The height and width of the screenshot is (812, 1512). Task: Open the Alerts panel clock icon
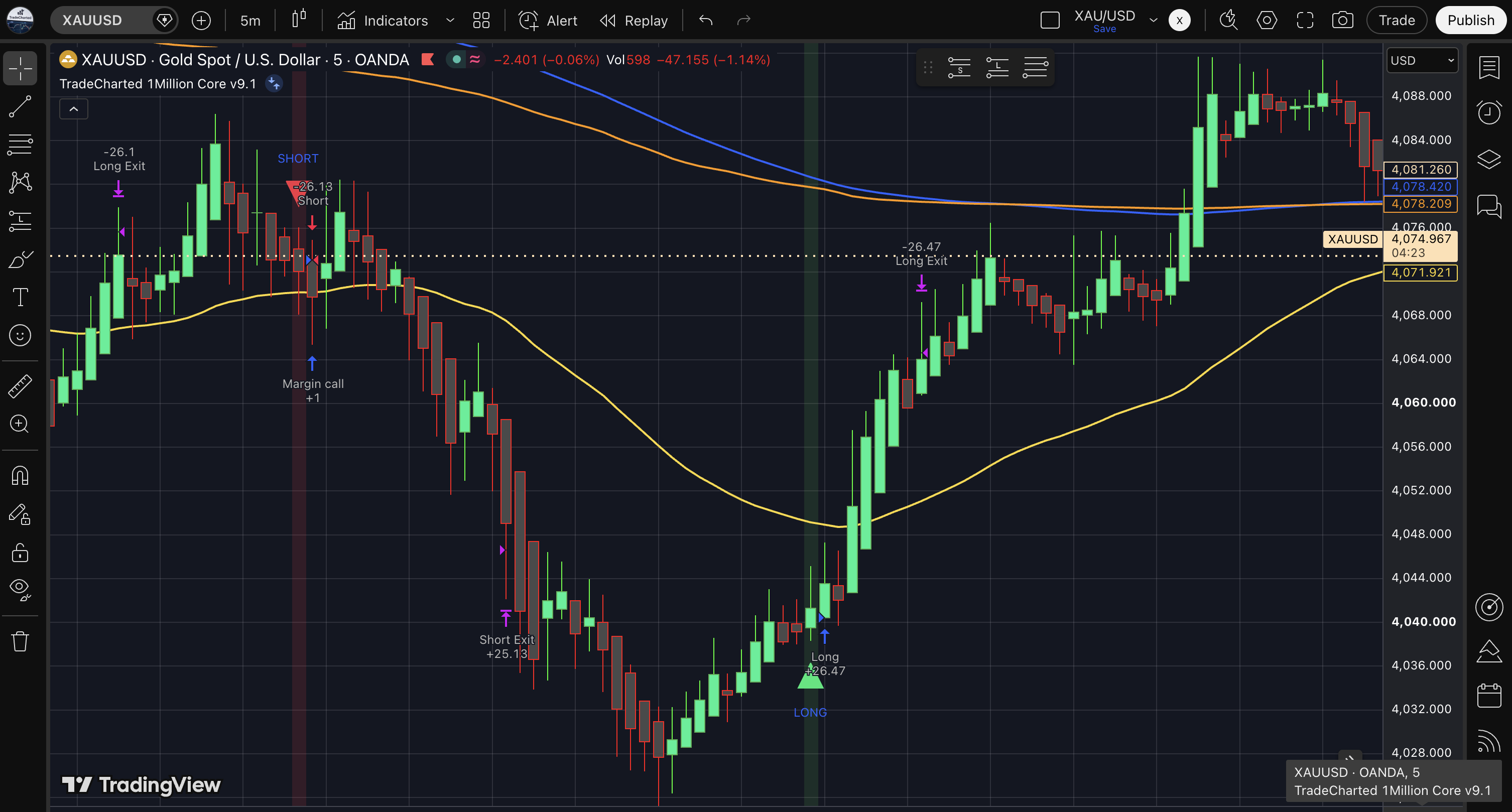pyautogui.click(x=1489, y=111)
